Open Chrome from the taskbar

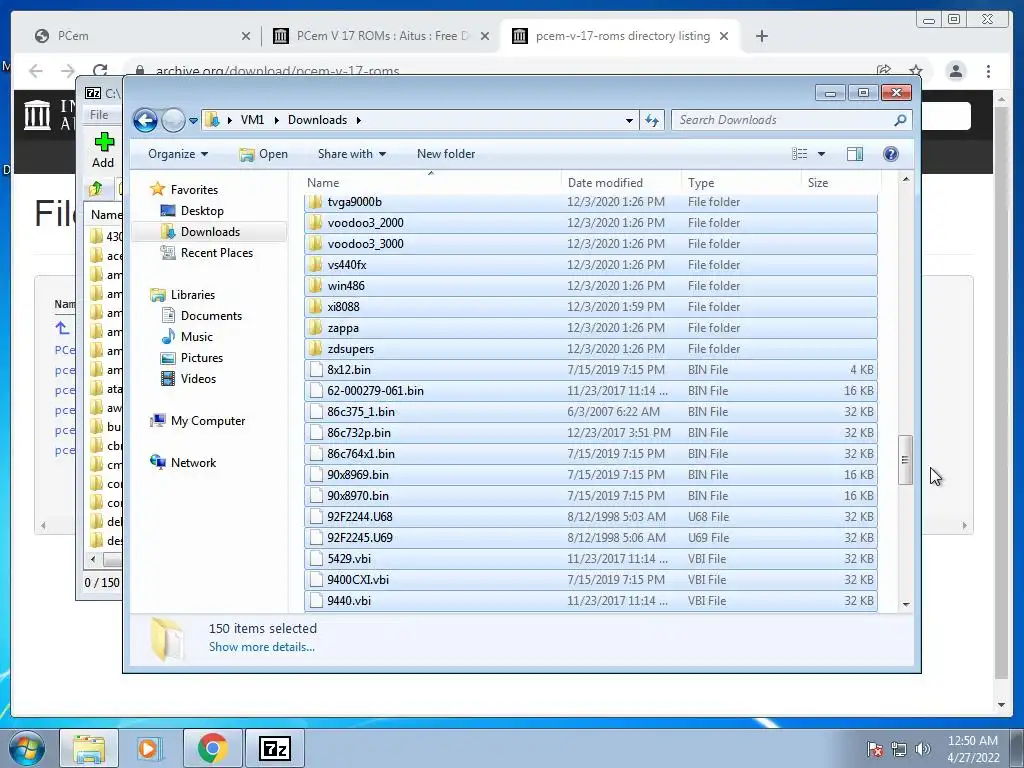pyautogui.click(x=212, y=748)
